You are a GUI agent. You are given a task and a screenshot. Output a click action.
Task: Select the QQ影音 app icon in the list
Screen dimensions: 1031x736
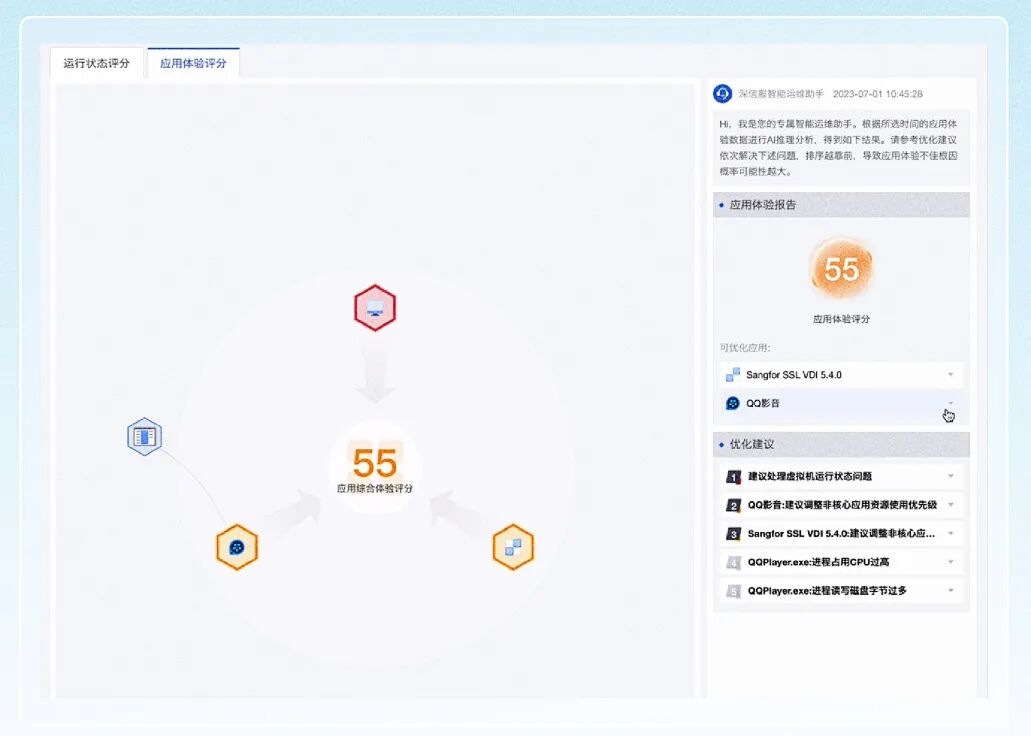731,402
